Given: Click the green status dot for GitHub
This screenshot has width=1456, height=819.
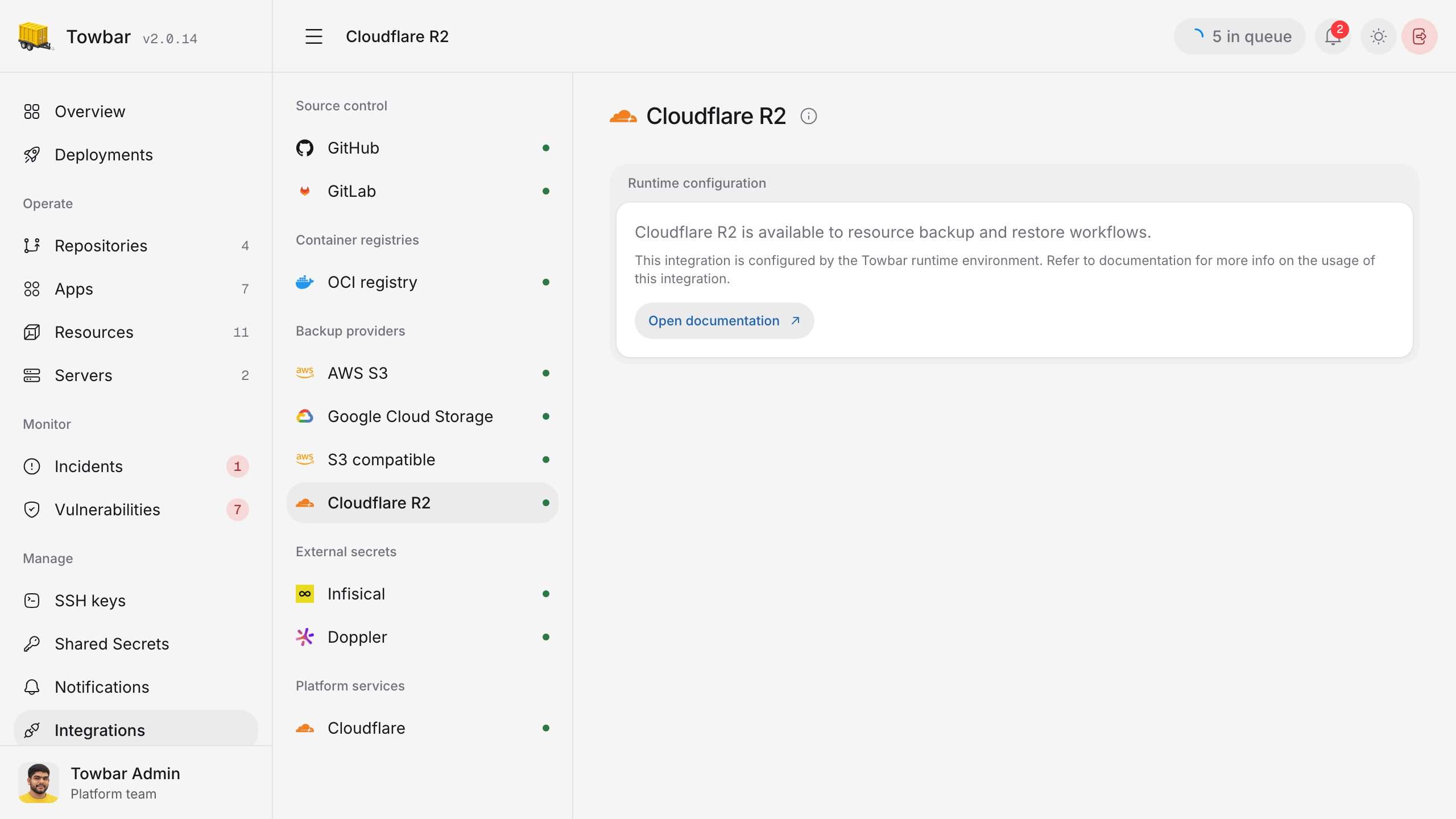Looking at the screenshot, I should point(546,148).
